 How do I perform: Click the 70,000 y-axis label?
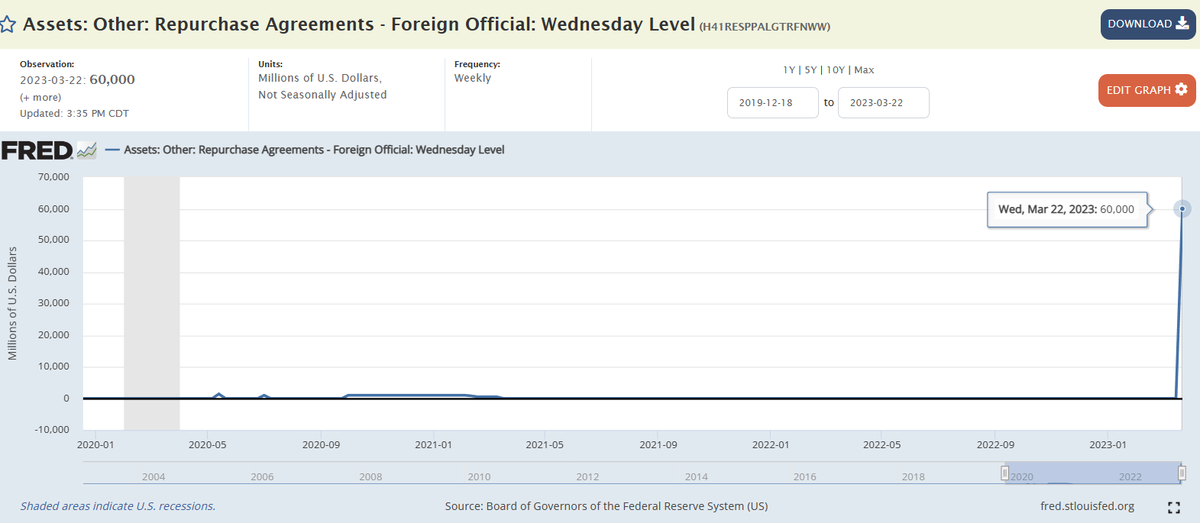point(53,177)
